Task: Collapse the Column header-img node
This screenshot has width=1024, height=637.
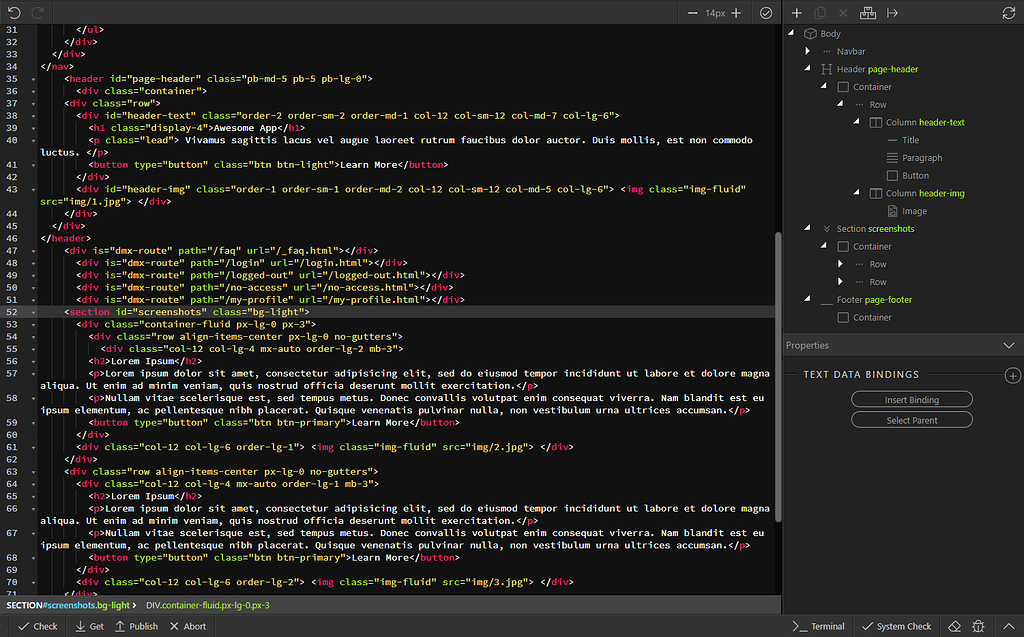Action: coord(857,192)
